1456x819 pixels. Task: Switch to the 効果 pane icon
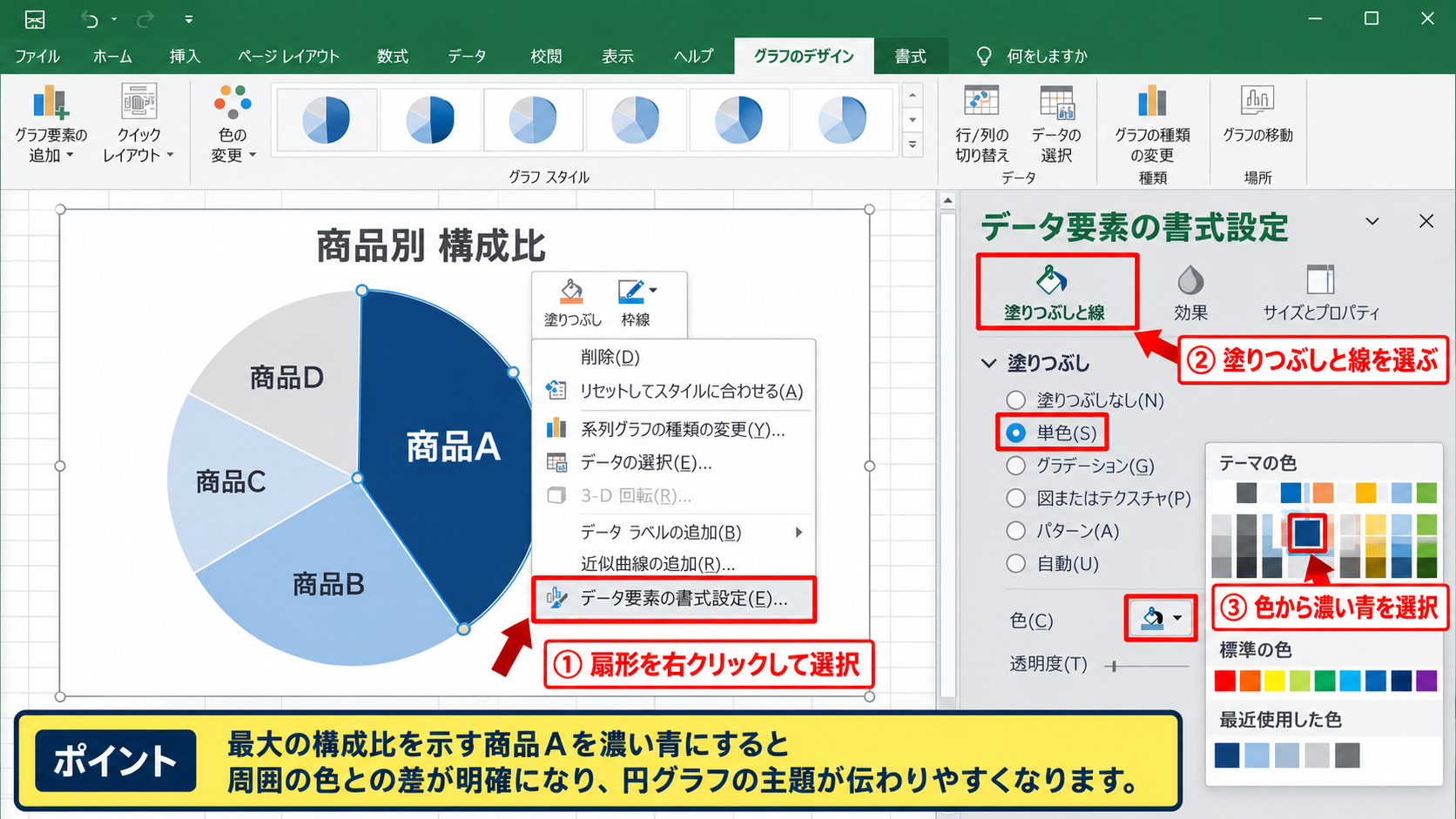click(1190, 280)
